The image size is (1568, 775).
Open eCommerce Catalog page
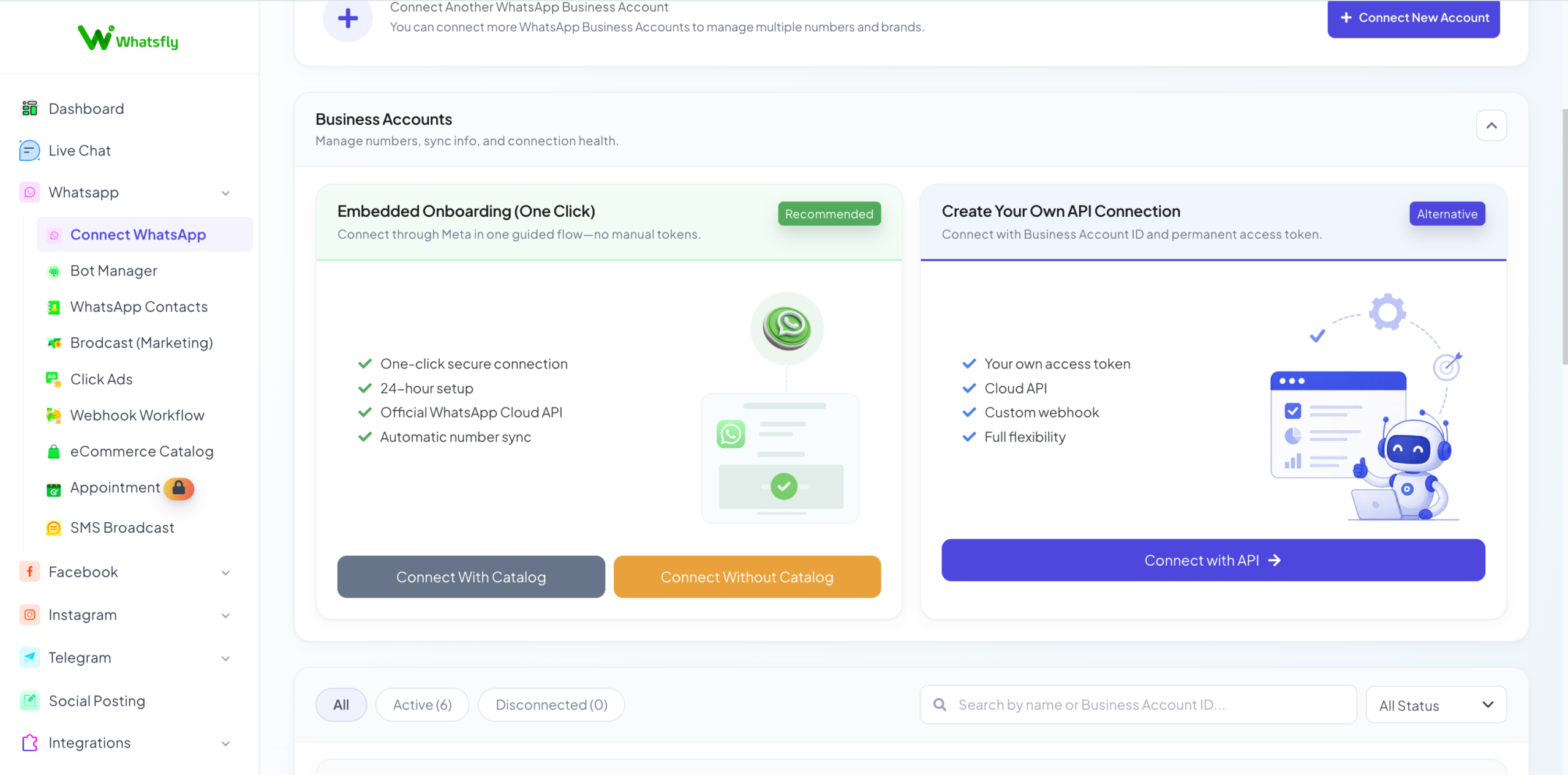coord(141,451)
